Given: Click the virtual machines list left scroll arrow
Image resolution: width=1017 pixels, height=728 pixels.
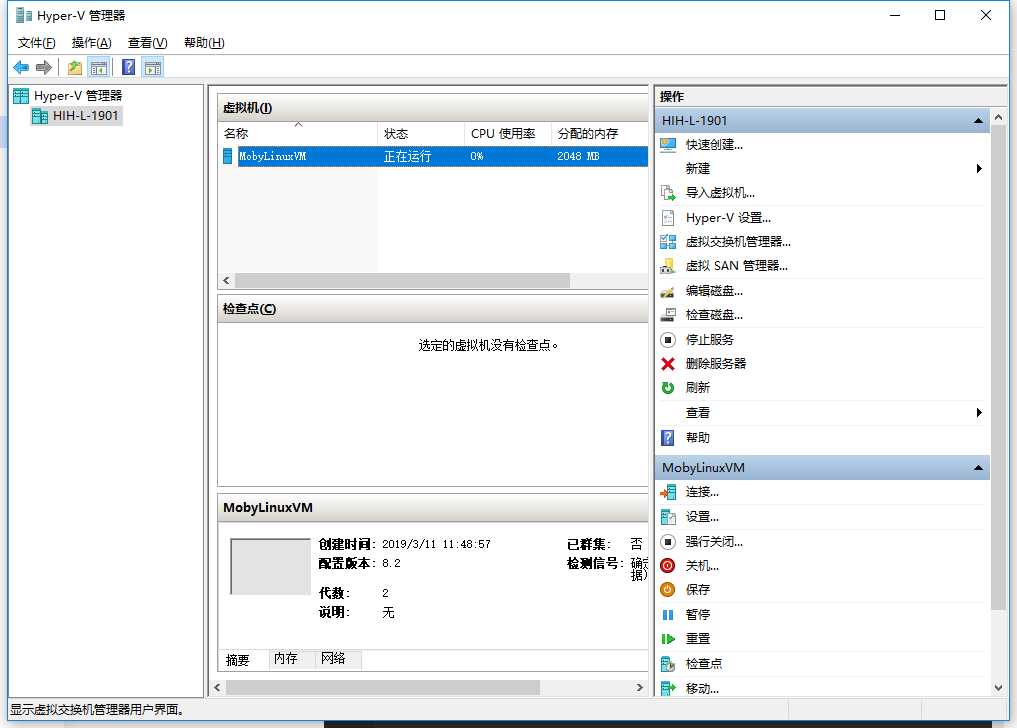Looking at the screenshot, I should [x=226, y=280].
